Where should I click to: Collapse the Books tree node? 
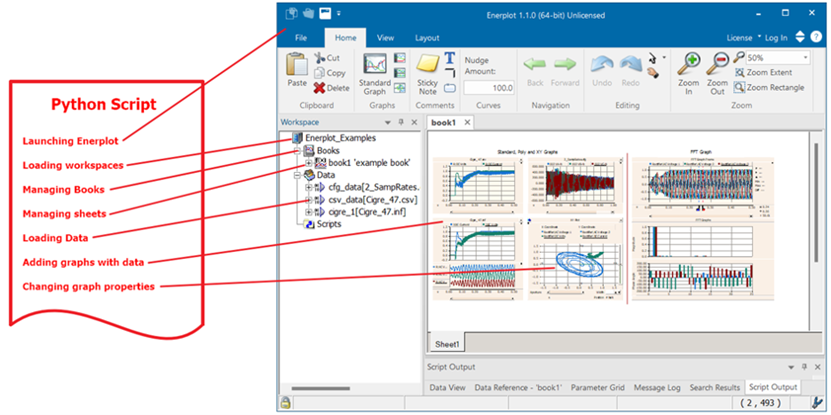(298, 151)
